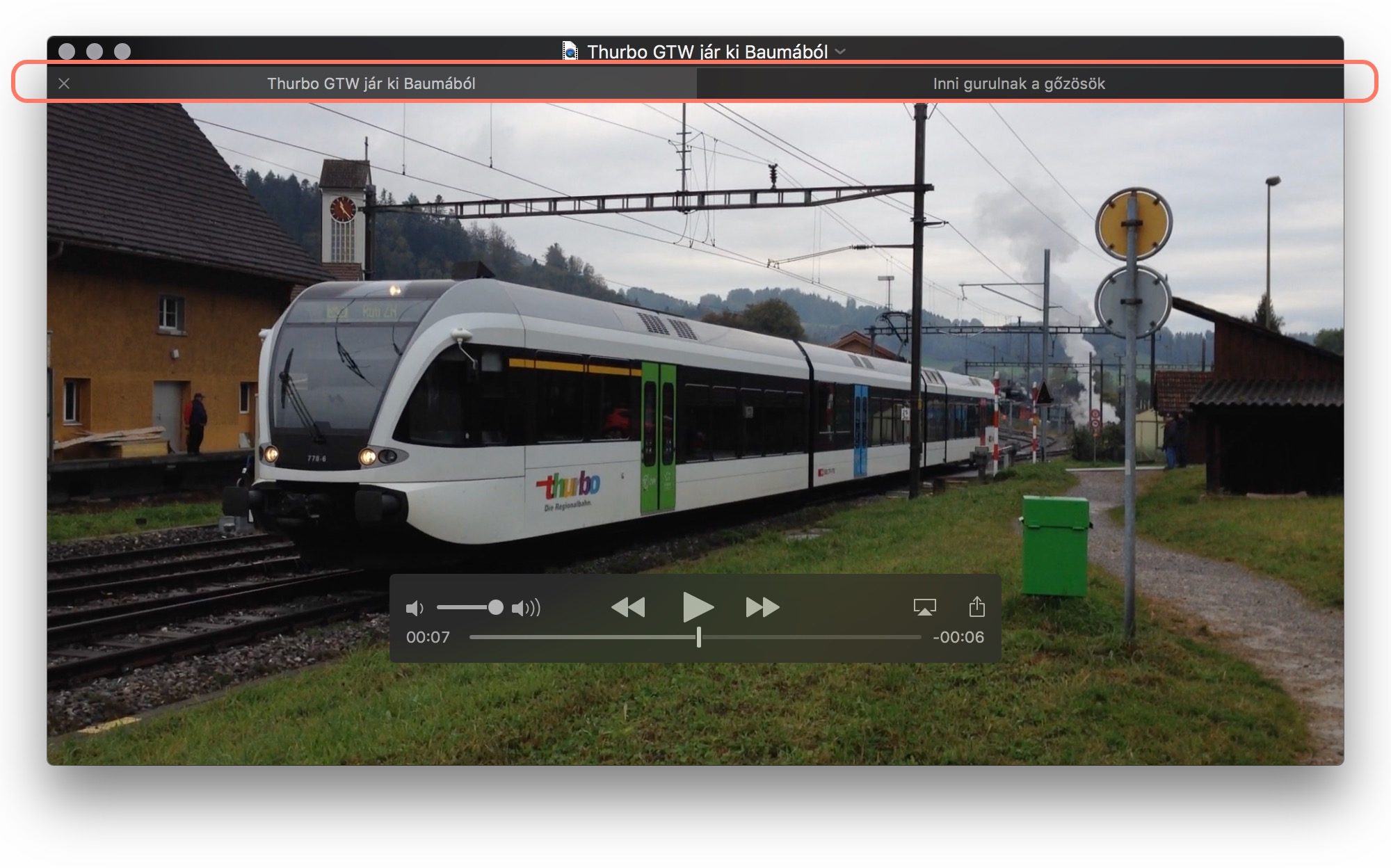Open the AirPlay menu icon
The height and width of the screenshot is (868, 1391).
(924, 607)
